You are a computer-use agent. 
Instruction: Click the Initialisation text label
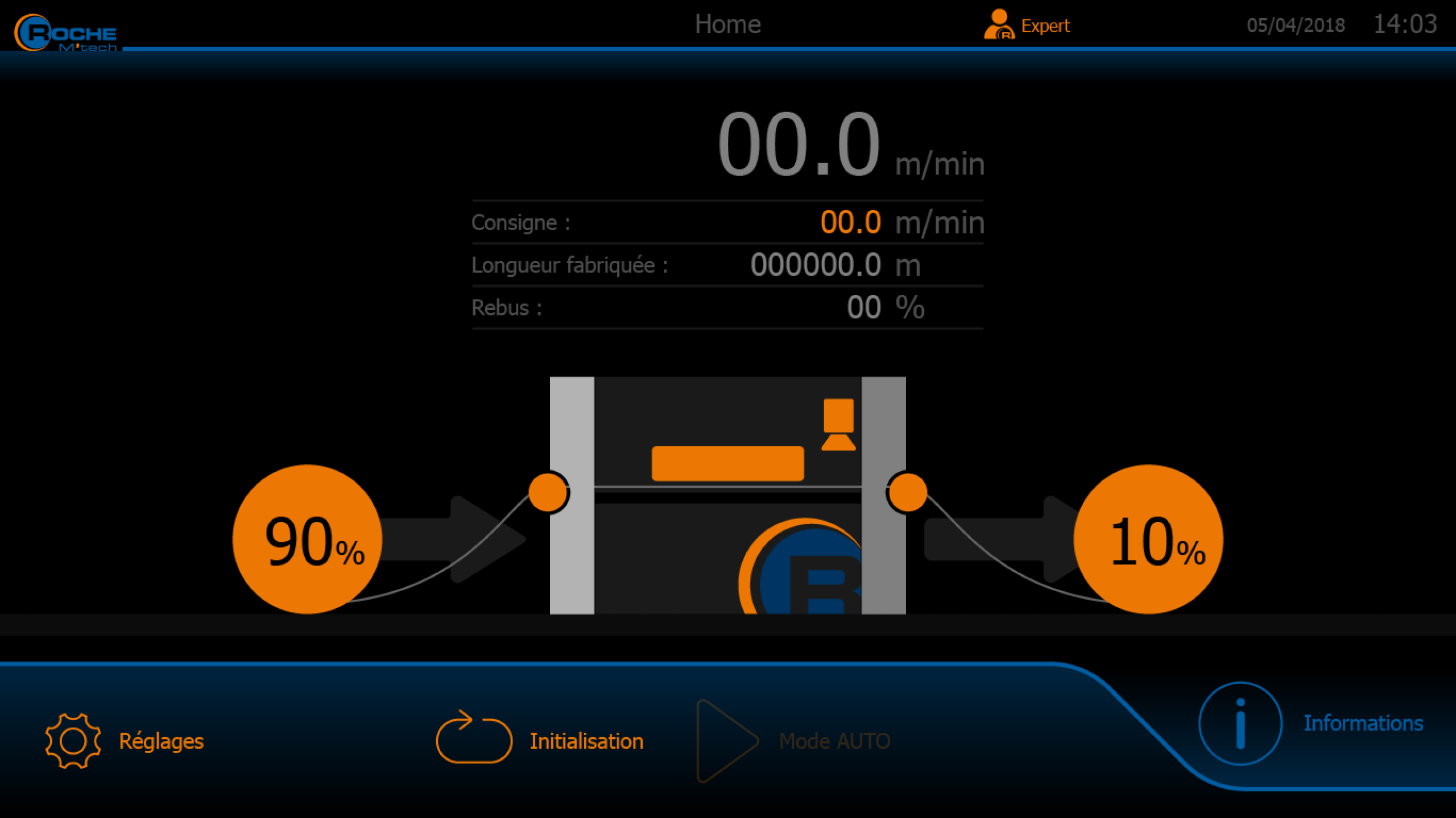[586, 741]
